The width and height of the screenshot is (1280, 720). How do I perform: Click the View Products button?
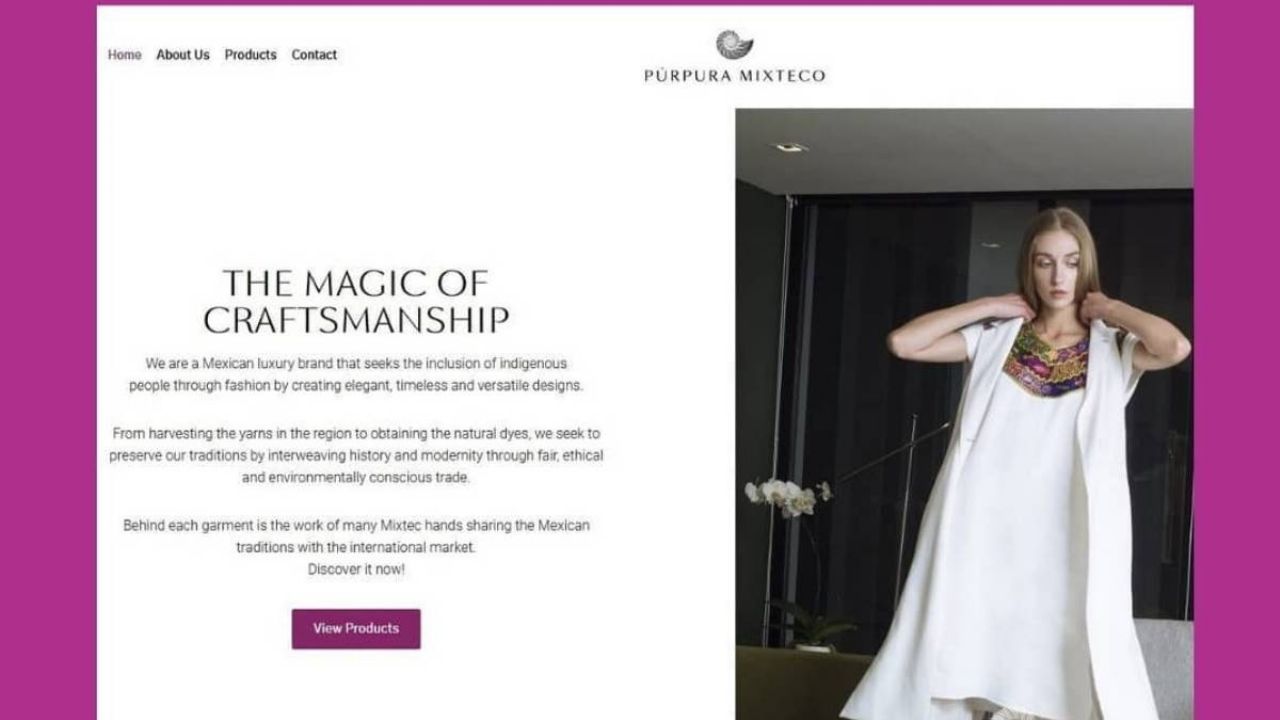coord(356,629)
